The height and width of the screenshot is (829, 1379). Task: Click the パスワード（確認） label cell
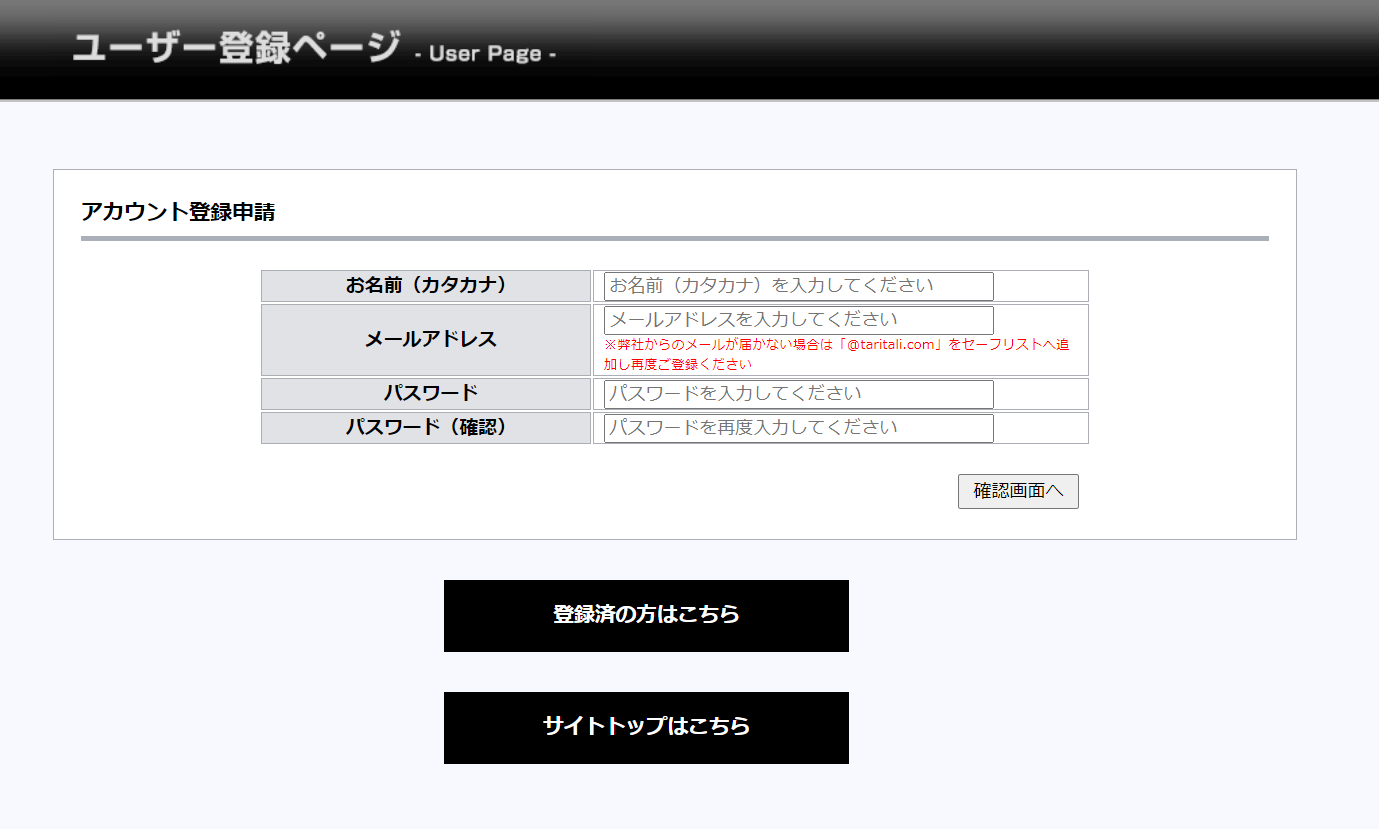point(426,428)
